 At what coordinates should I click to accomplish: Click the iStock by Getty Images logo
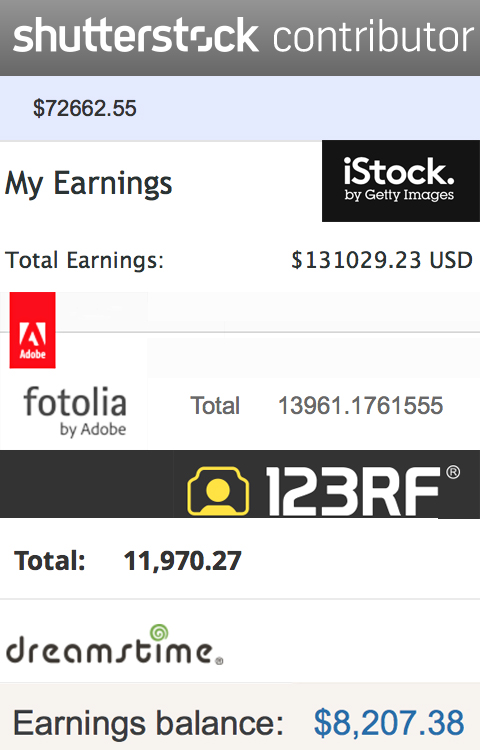[401, 181]
